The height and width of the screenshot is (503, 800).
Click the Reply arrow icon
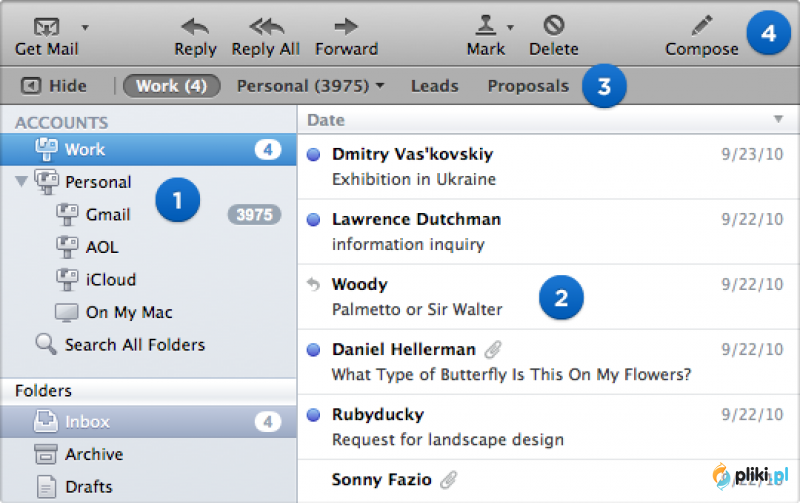pos(195,27)
